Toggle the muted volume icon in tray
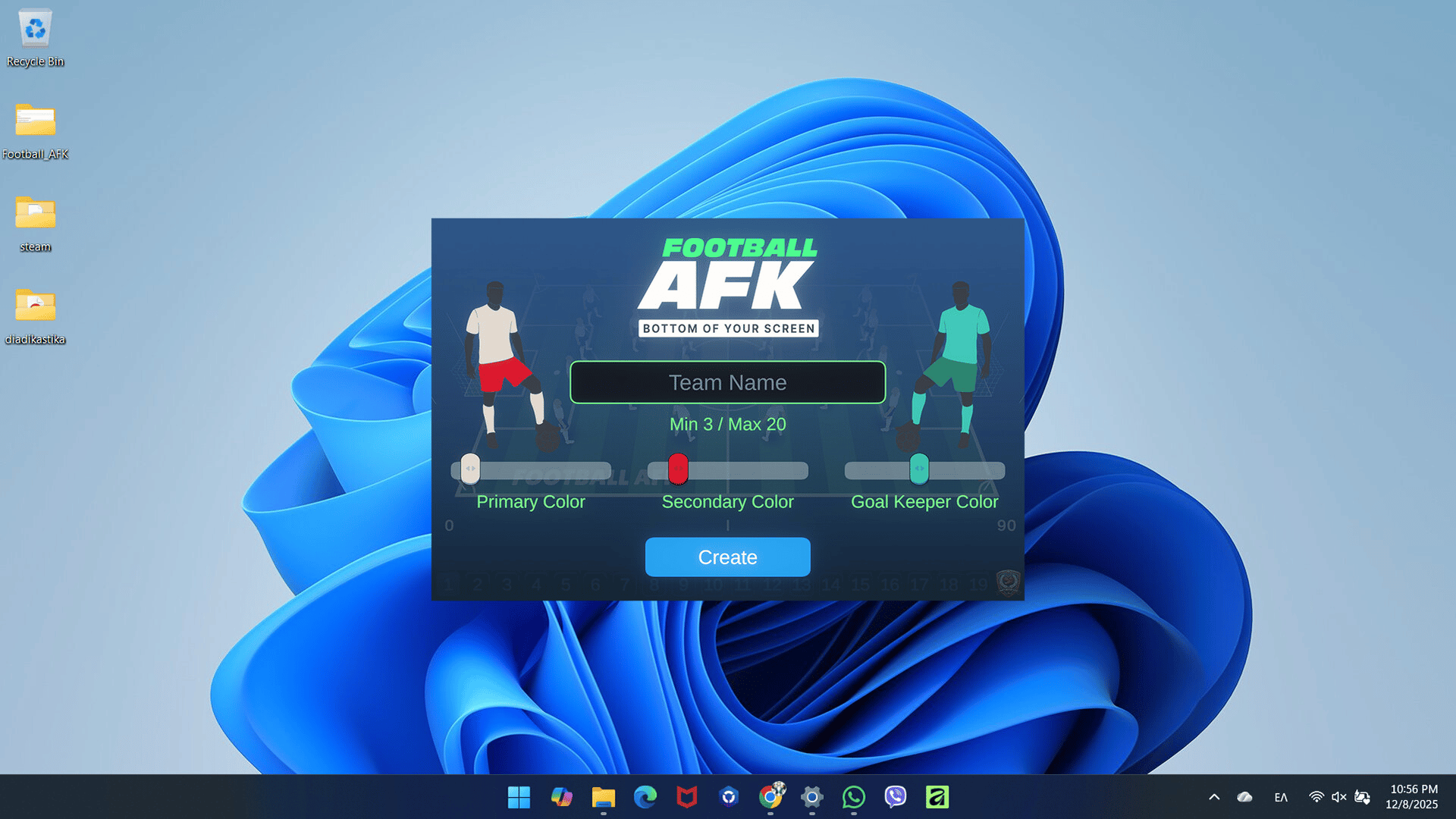 pos(1339,797)
